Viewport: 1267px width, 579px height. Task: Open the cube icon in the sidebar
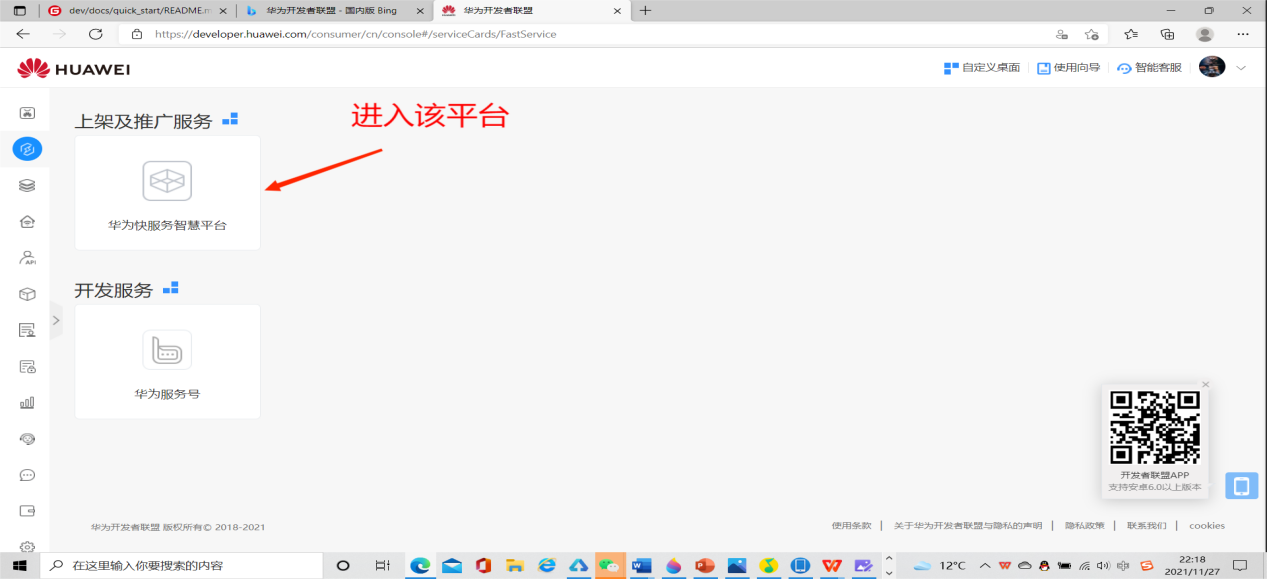pos(28,294)
